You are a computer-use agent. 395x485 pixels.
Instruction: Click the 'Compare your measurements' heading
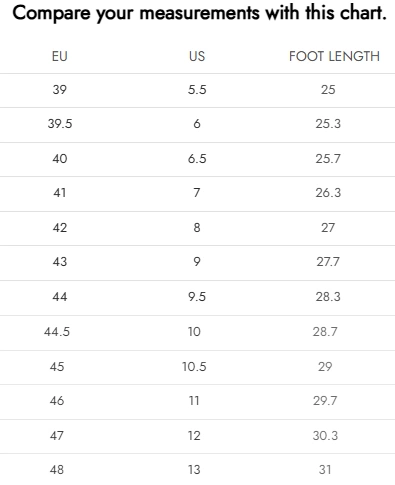199,13
